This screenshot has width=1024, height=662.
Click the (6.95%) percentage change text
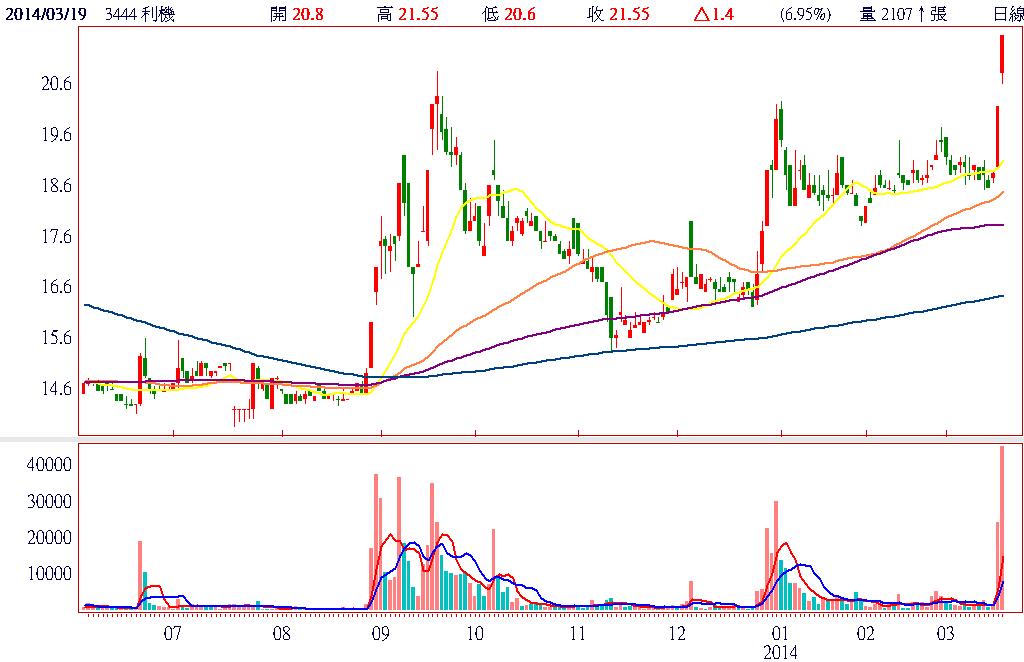805,13
